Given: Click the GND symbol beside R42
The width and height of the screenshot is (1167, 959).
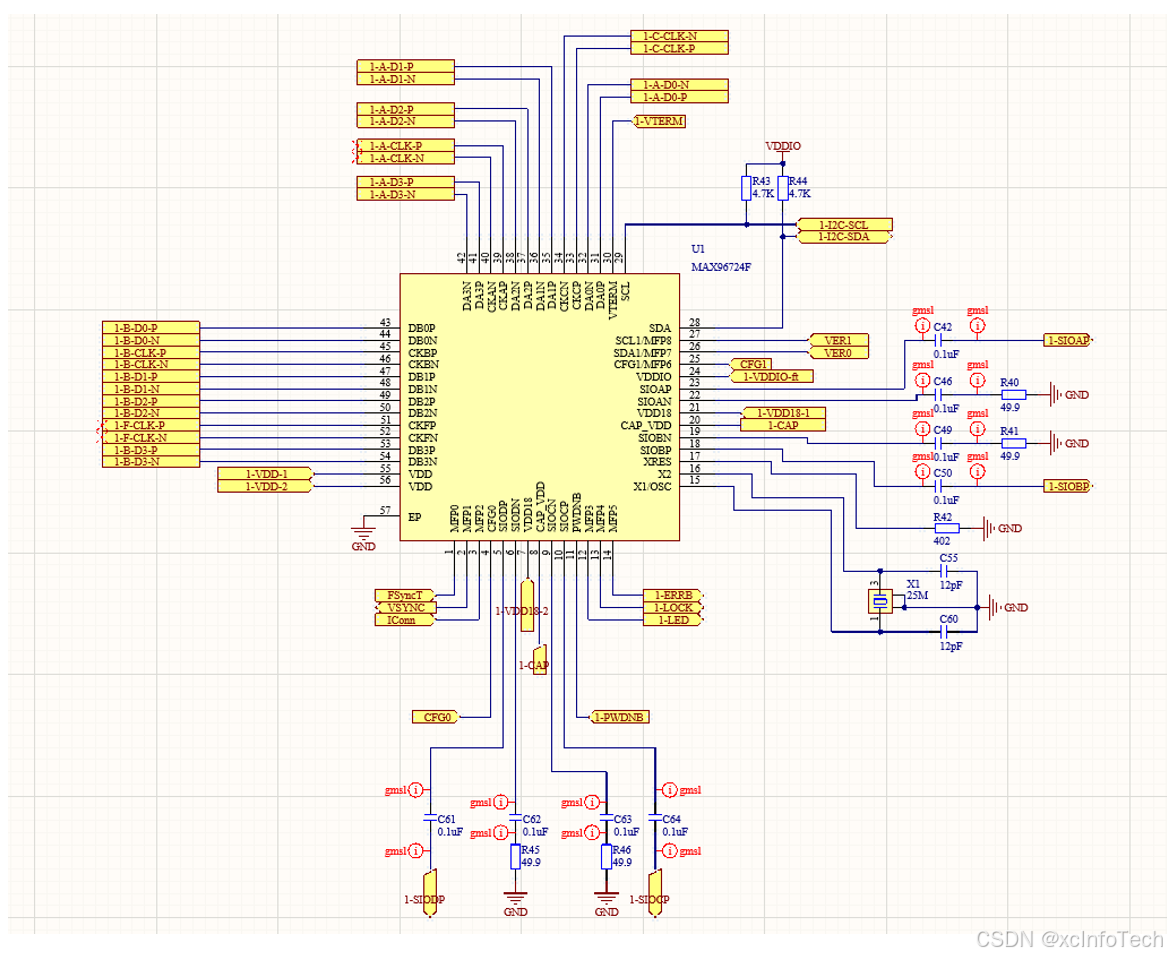Looking at the screenshot, I should point(1003,528).
